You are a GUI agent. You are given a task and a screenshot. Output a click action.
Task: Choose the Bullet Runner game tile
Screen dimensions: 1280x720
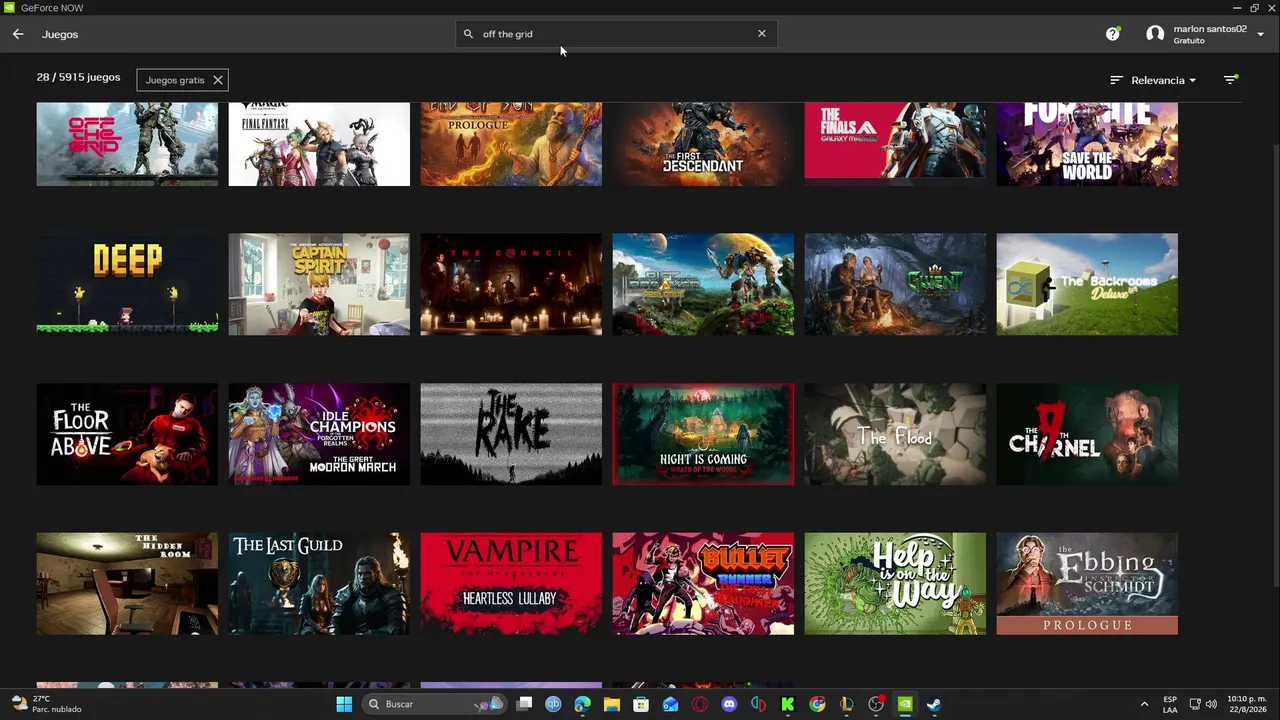pos(703,584)
